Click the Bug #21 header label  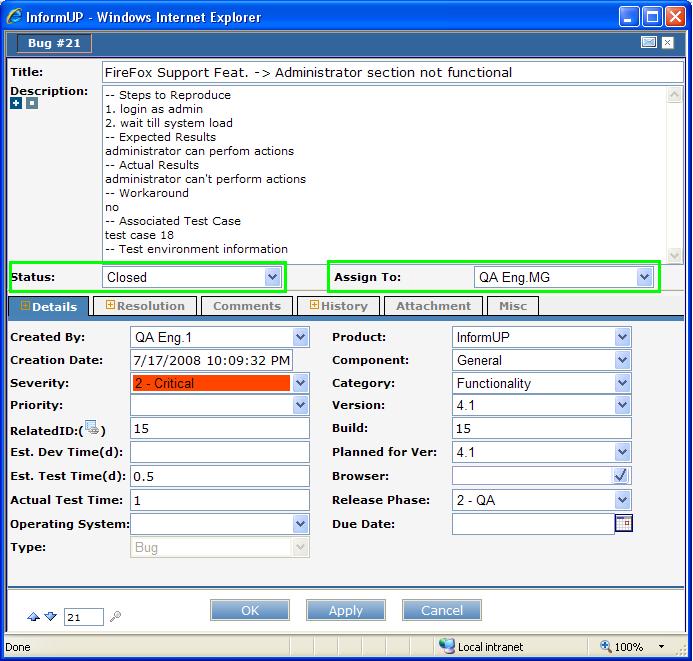[x=54, y=43]
